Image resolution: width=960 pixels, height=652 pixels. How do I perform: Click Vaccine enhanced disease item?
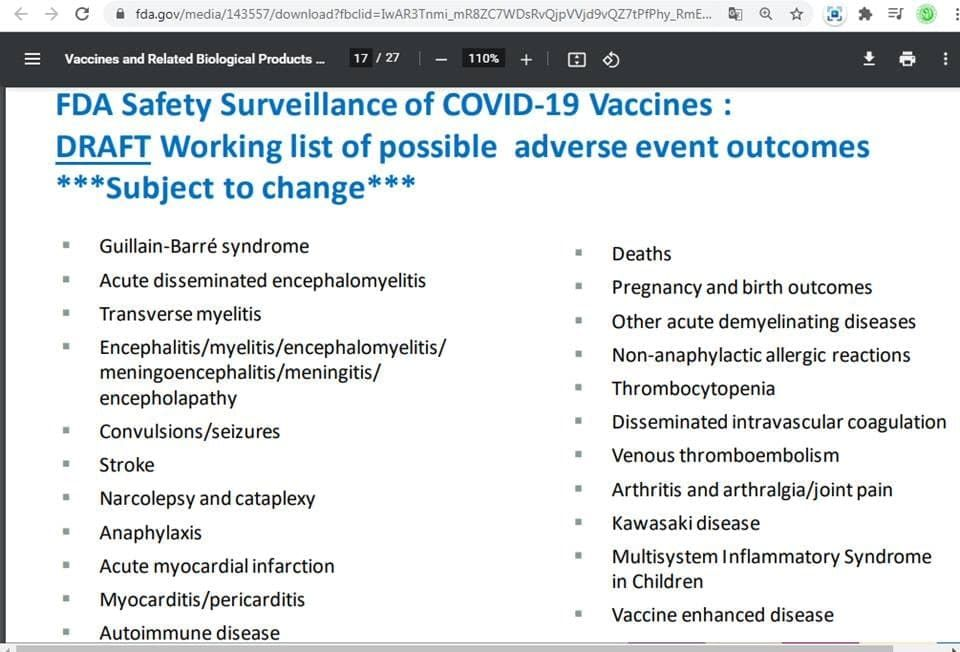tap(722, 615)
